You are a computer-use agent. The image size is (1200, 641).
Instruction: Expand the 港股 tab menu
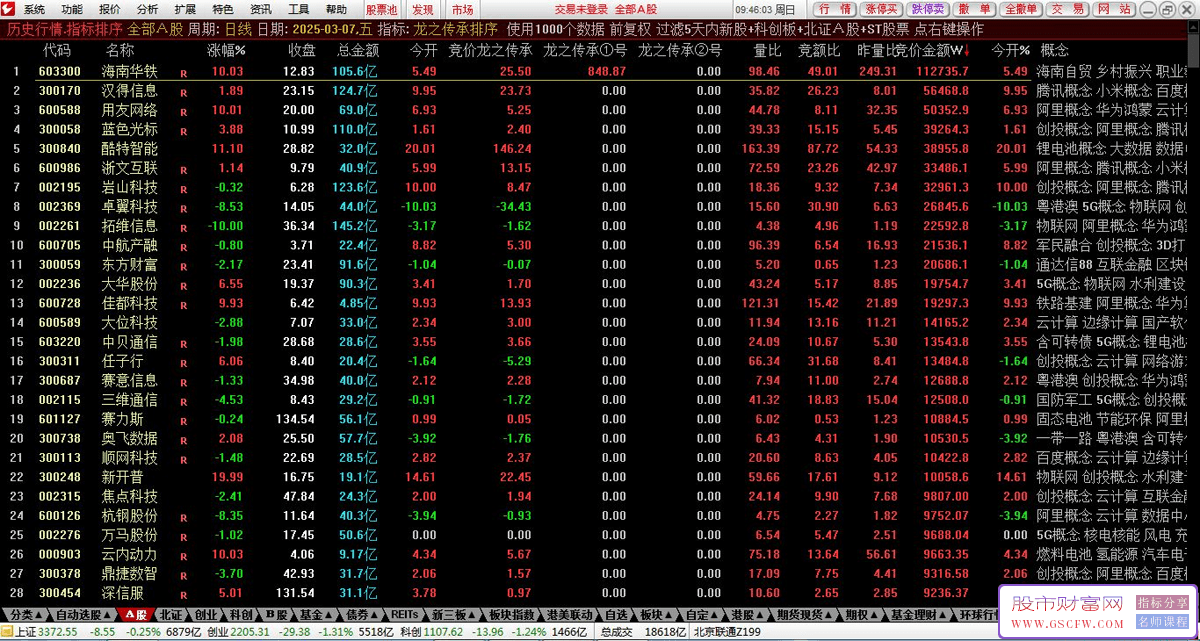(747, 614)
